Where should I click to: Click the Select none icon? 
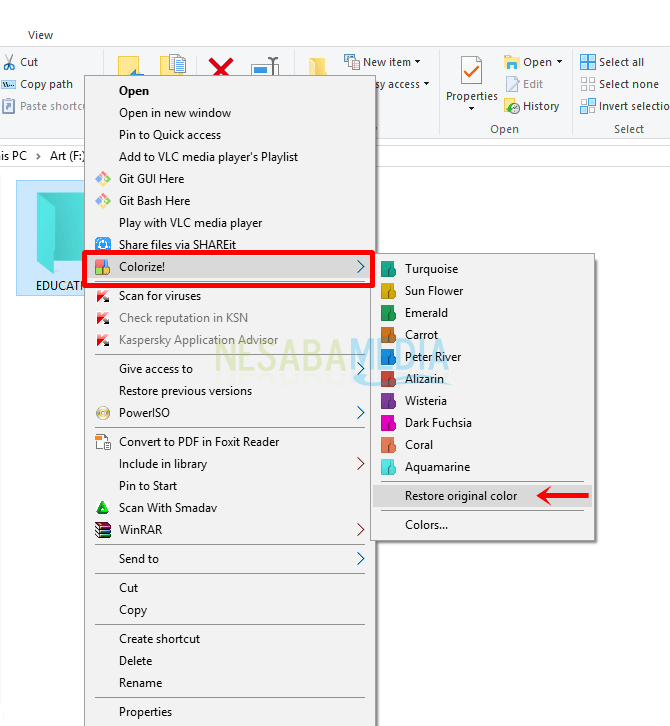click(588, 84)
